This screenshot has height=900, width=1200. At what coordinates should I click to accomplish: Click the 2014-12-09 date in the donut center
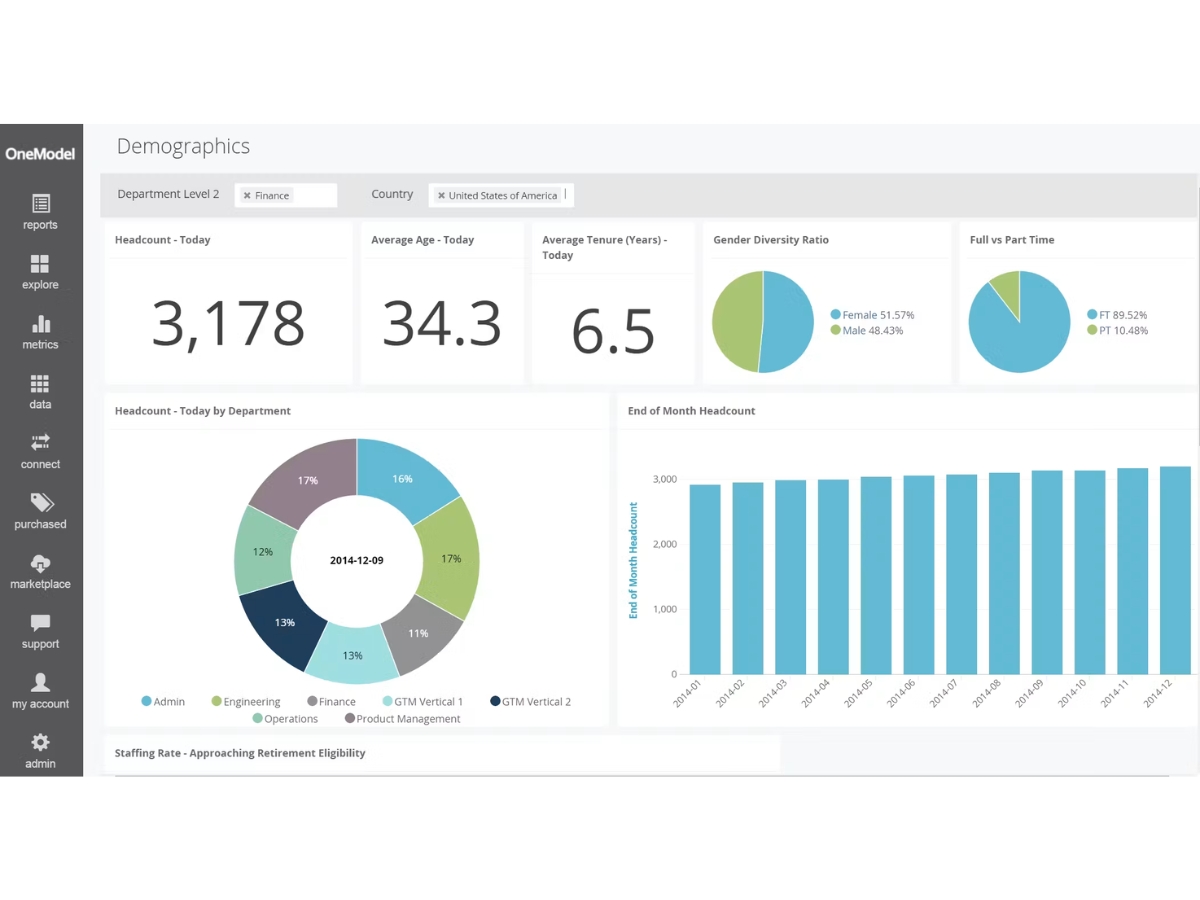coord(357,560)
